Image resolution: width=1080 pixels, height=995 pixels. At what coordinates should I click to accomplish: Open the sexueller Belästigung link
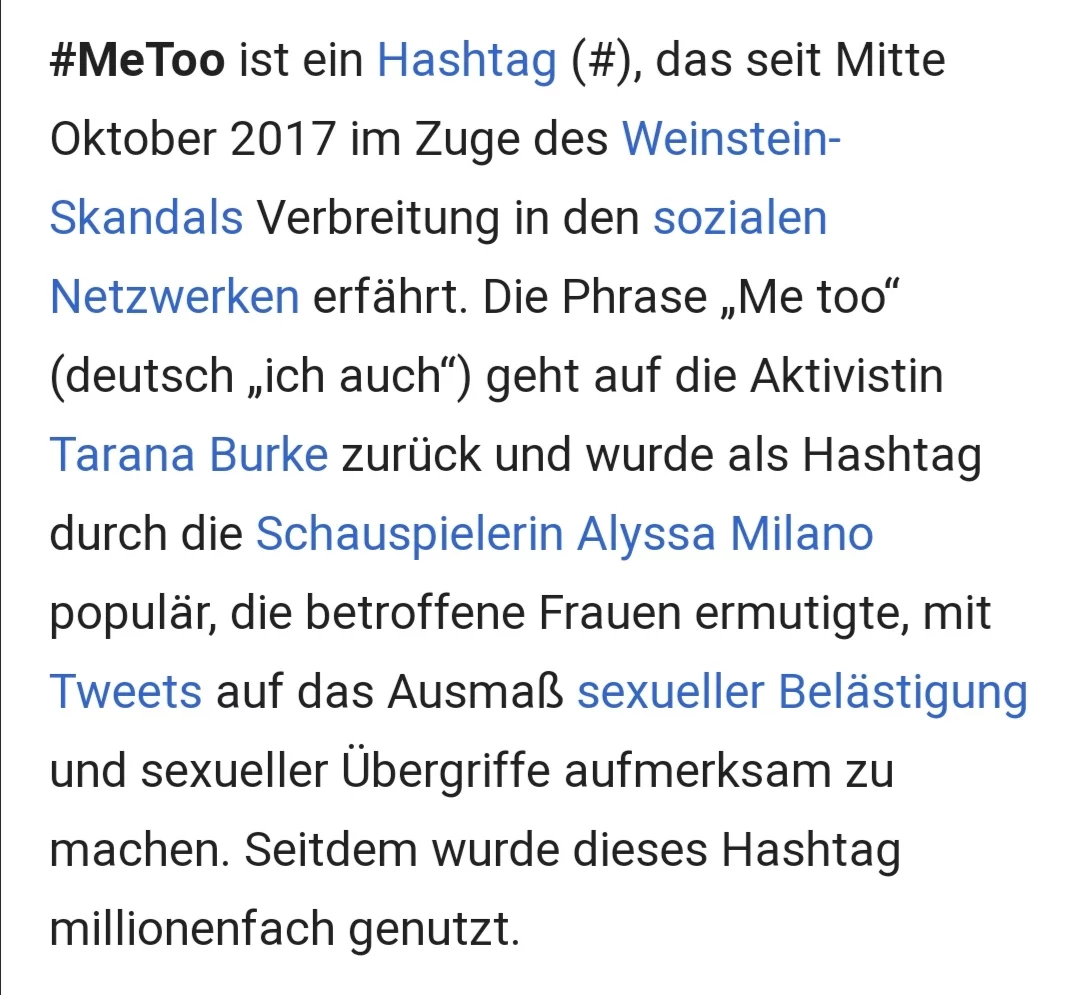click(x=802, y=693)
